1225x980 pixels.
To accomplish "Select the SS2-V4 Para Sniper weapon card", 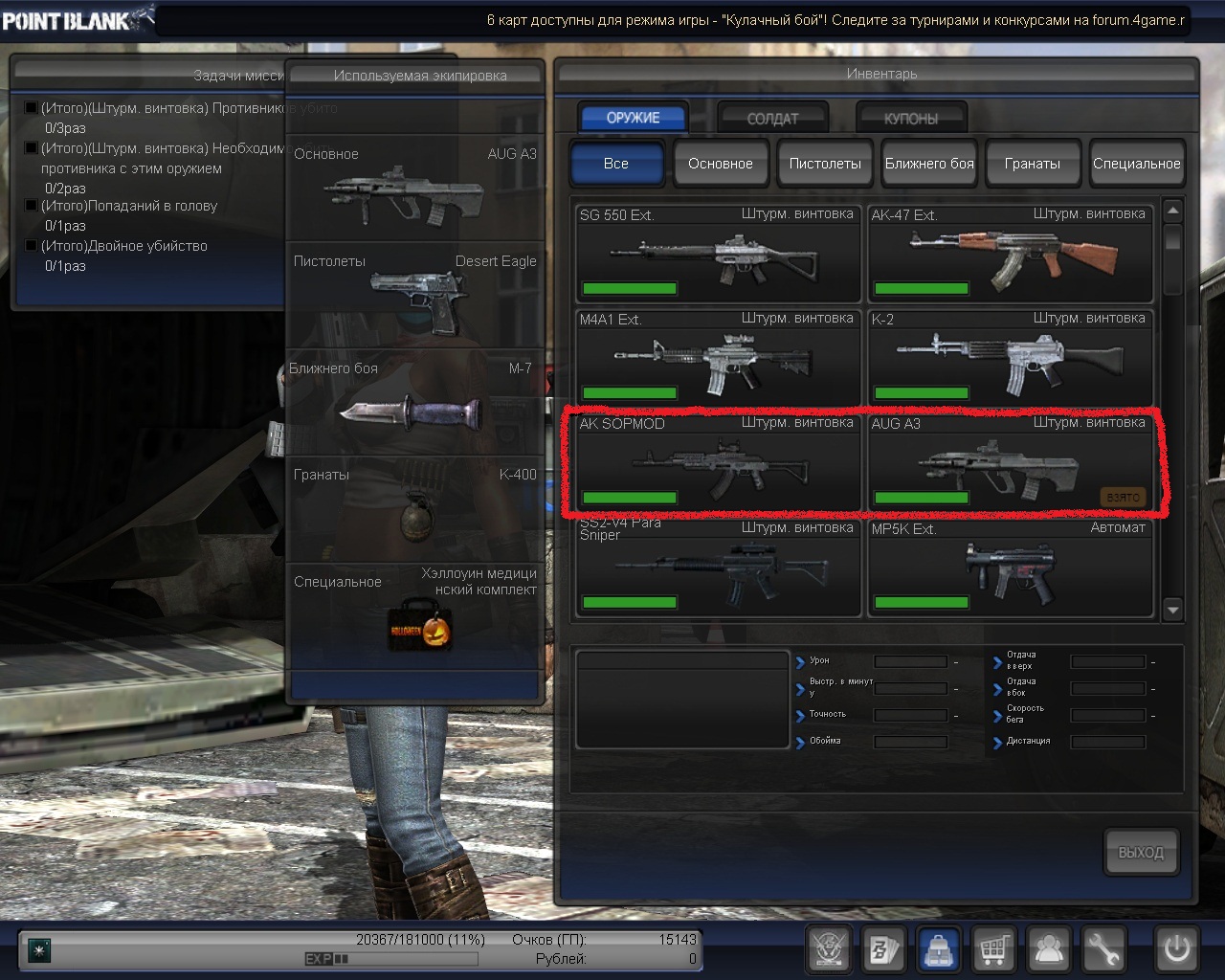I will point(719,567).
